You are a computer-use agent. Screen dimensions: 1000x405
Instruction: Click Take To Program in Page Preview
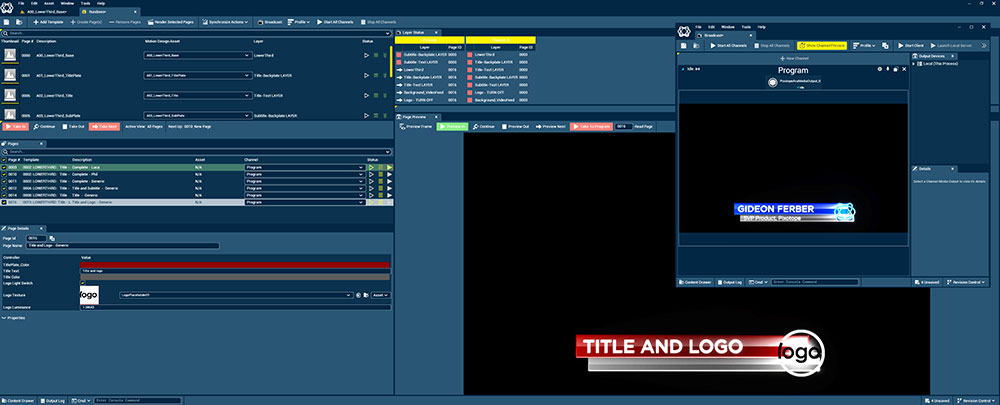(x=590, y=127)
